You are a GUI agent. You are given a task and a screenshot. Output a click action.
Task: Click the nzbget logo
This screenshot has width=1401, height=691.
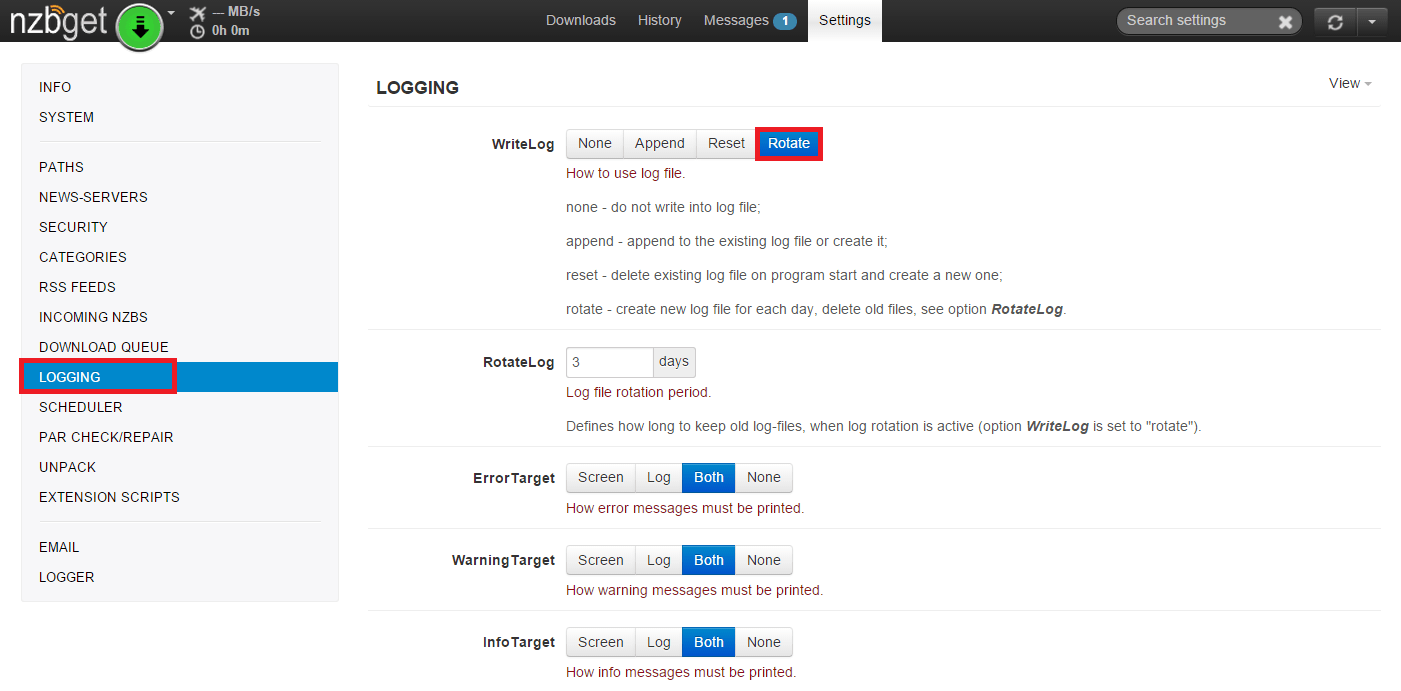(x=58, y=22)
